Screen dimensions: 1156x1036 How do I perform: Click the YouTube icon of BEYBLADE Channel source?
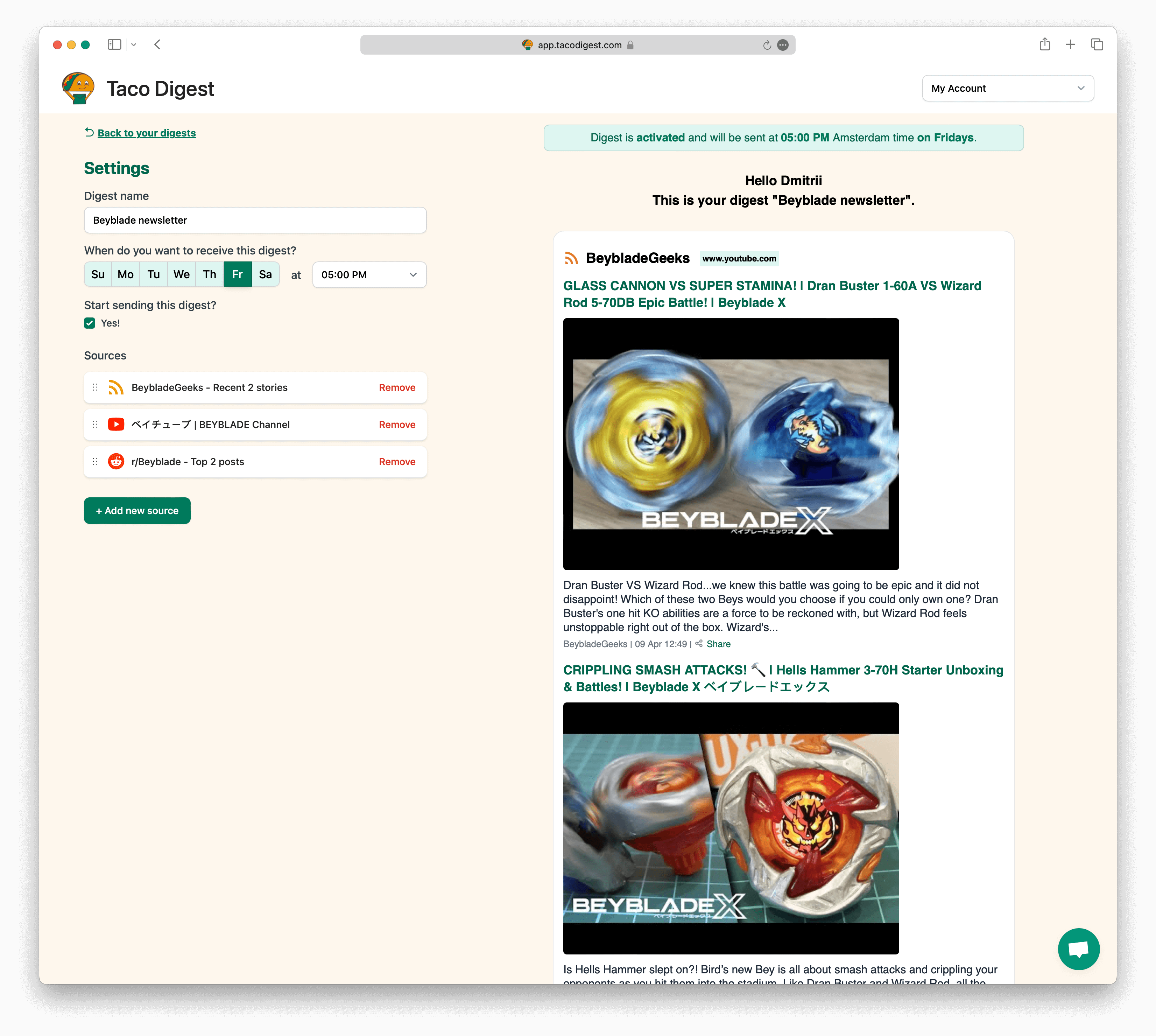click(116, 425)
